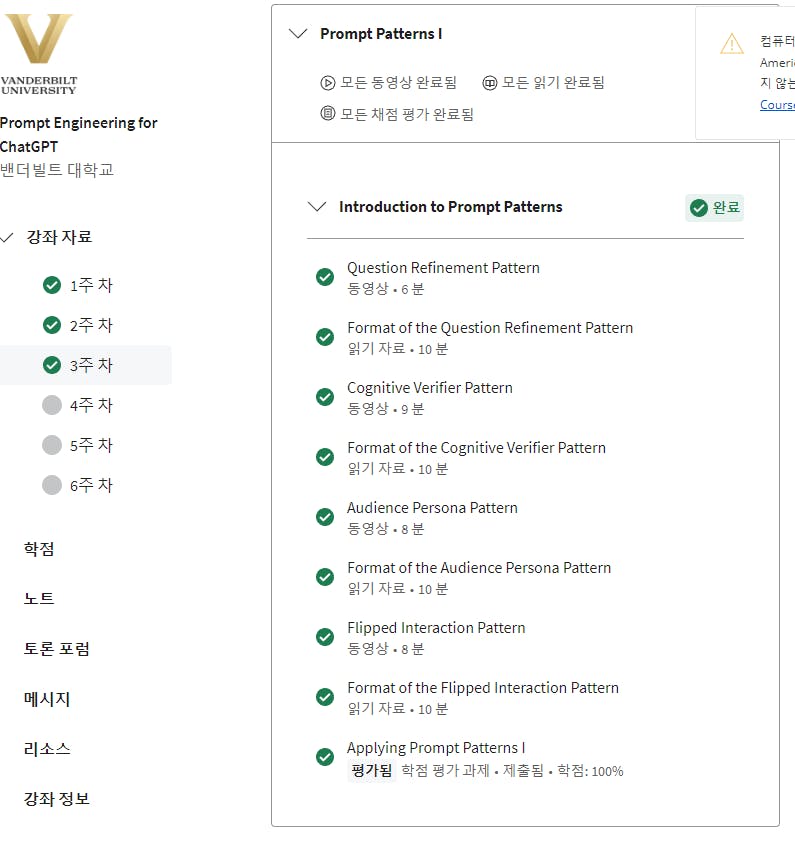This screenshot has height=845, width=795.
Task: Click green checkmark beside Cognitive Verifier Pattern
Action: (x=325, y=397)
